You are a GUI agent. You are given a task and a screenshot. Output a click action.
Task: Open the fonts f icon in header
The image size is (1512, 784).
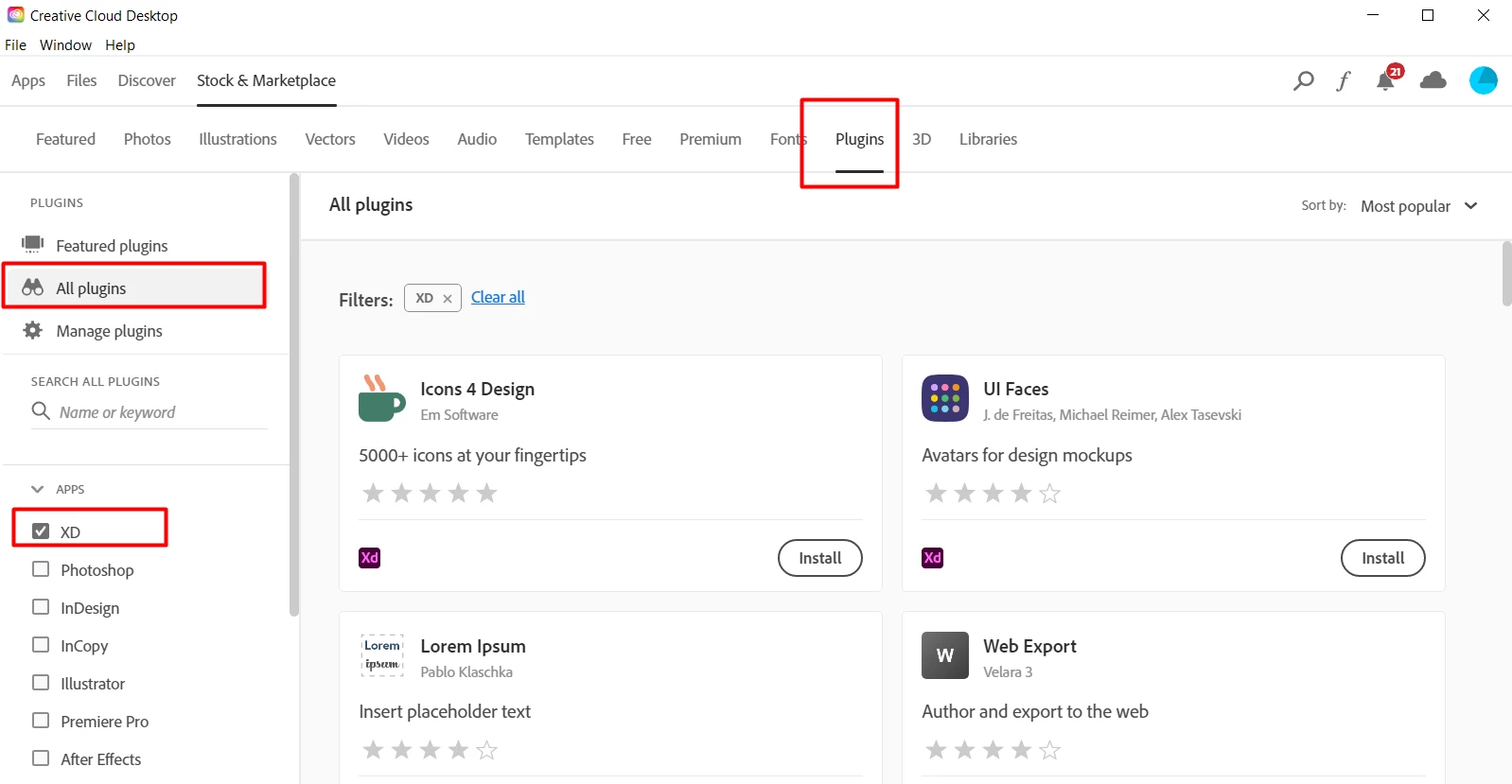coord(1343,80)
